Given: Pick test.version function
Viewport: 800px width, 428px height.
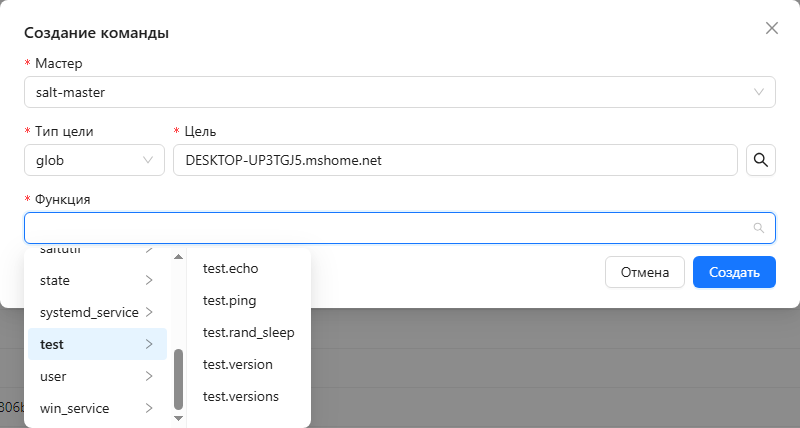Looking at the screenshot, I should tap(237, 364).
